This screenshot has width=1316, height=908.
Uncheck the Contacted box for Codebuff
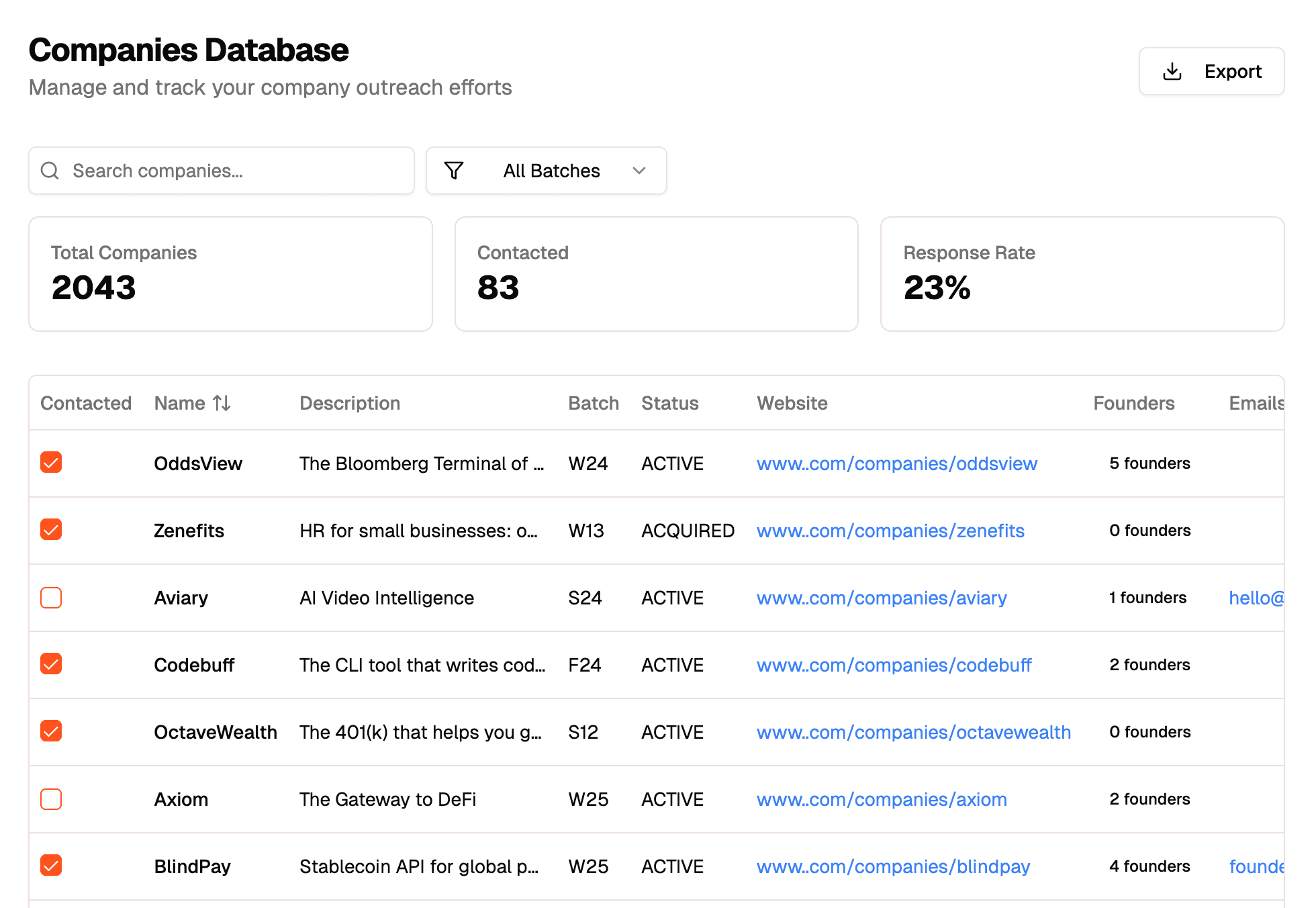click(51, 664)
